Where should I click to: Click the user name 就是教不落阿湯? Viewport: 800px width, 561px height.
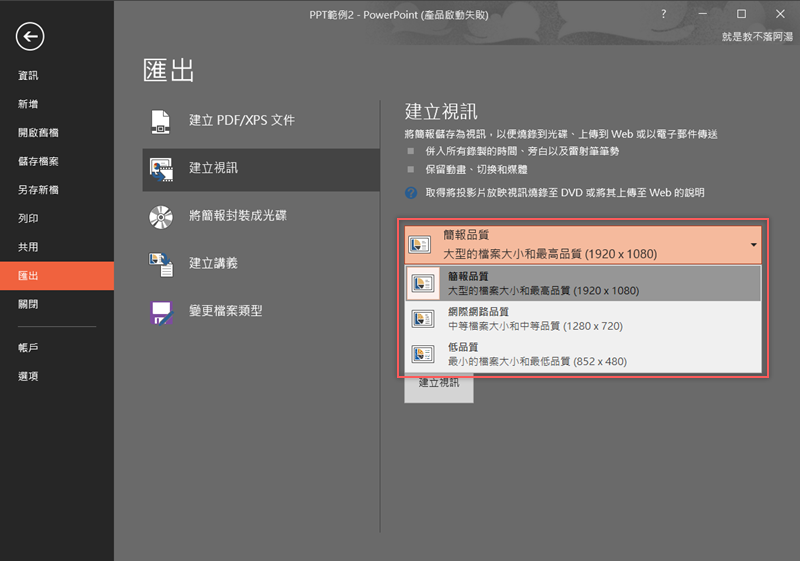pos(757,37)
